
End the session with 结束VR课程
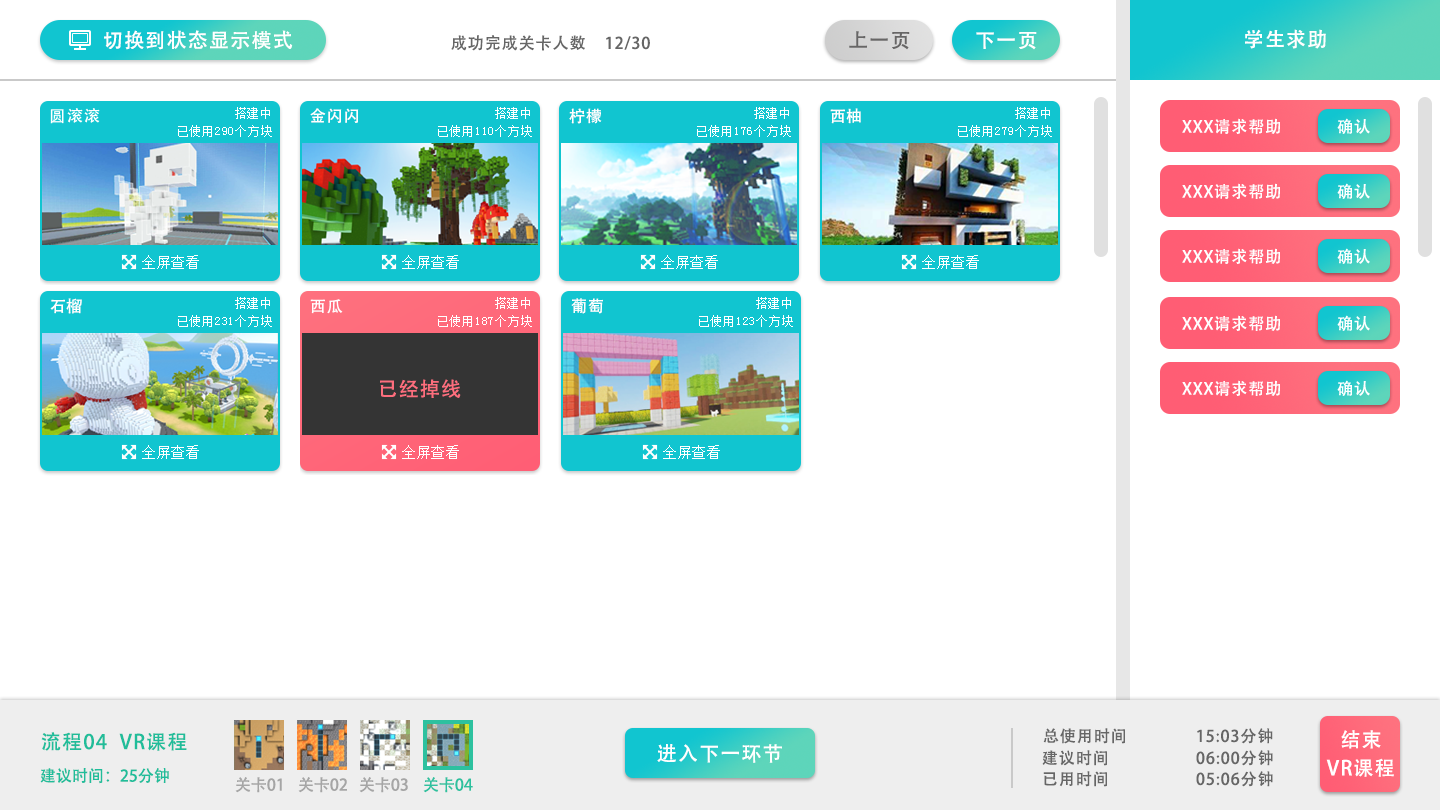[1359, 754]
